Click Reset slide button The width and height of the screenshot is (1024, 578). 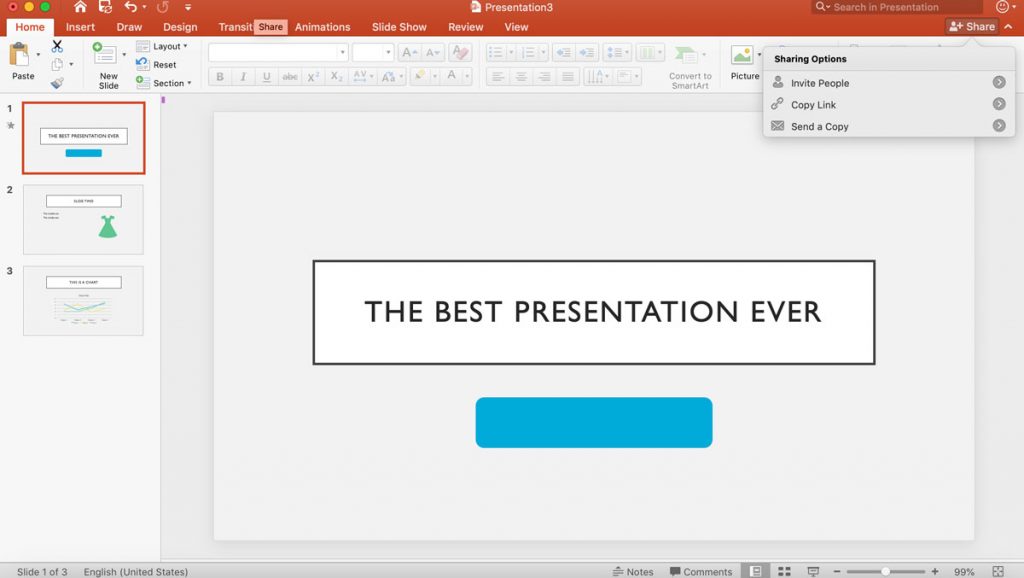156,65
